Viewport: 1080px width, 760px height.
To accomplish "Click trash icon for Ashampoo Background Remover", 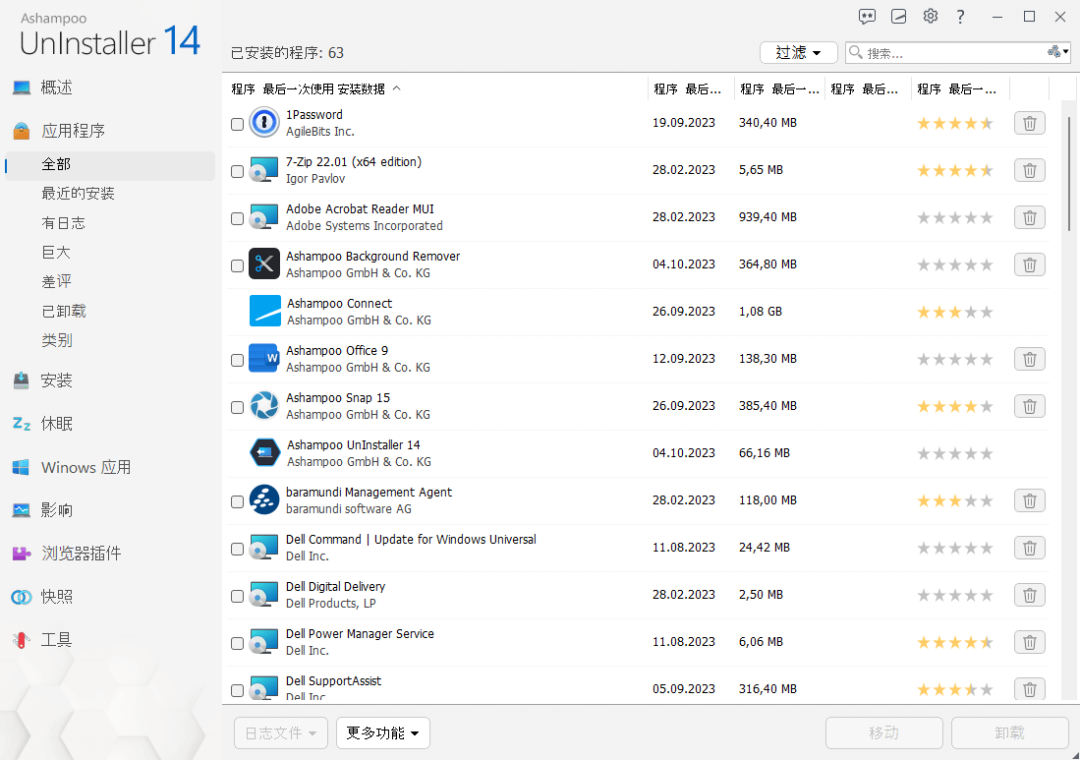I will (x=1030, y=265).
